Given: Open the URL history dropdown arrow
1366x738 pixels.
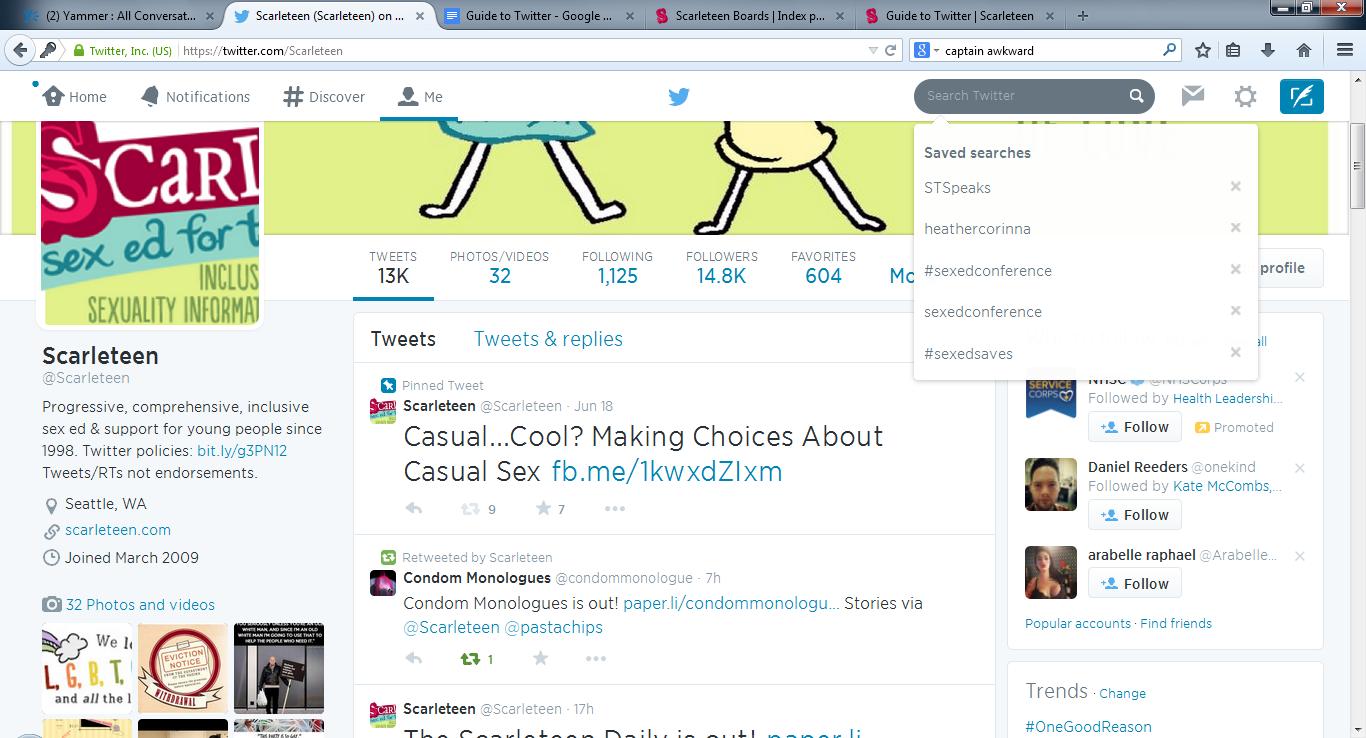Looking at the screenshot, I should click(873, 50).
